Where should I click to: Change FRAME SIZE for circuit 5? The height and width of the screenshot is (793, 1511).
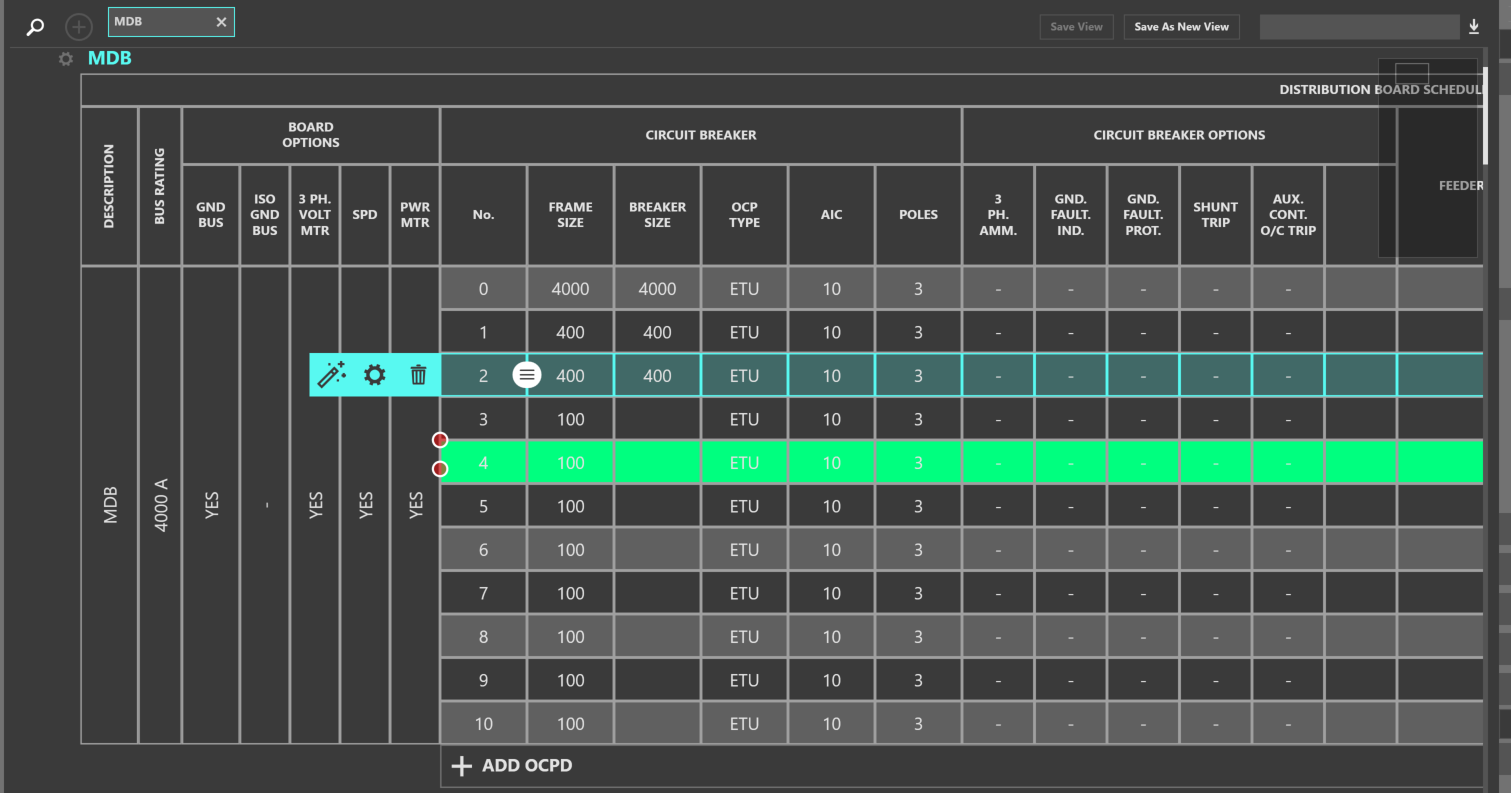569,506
